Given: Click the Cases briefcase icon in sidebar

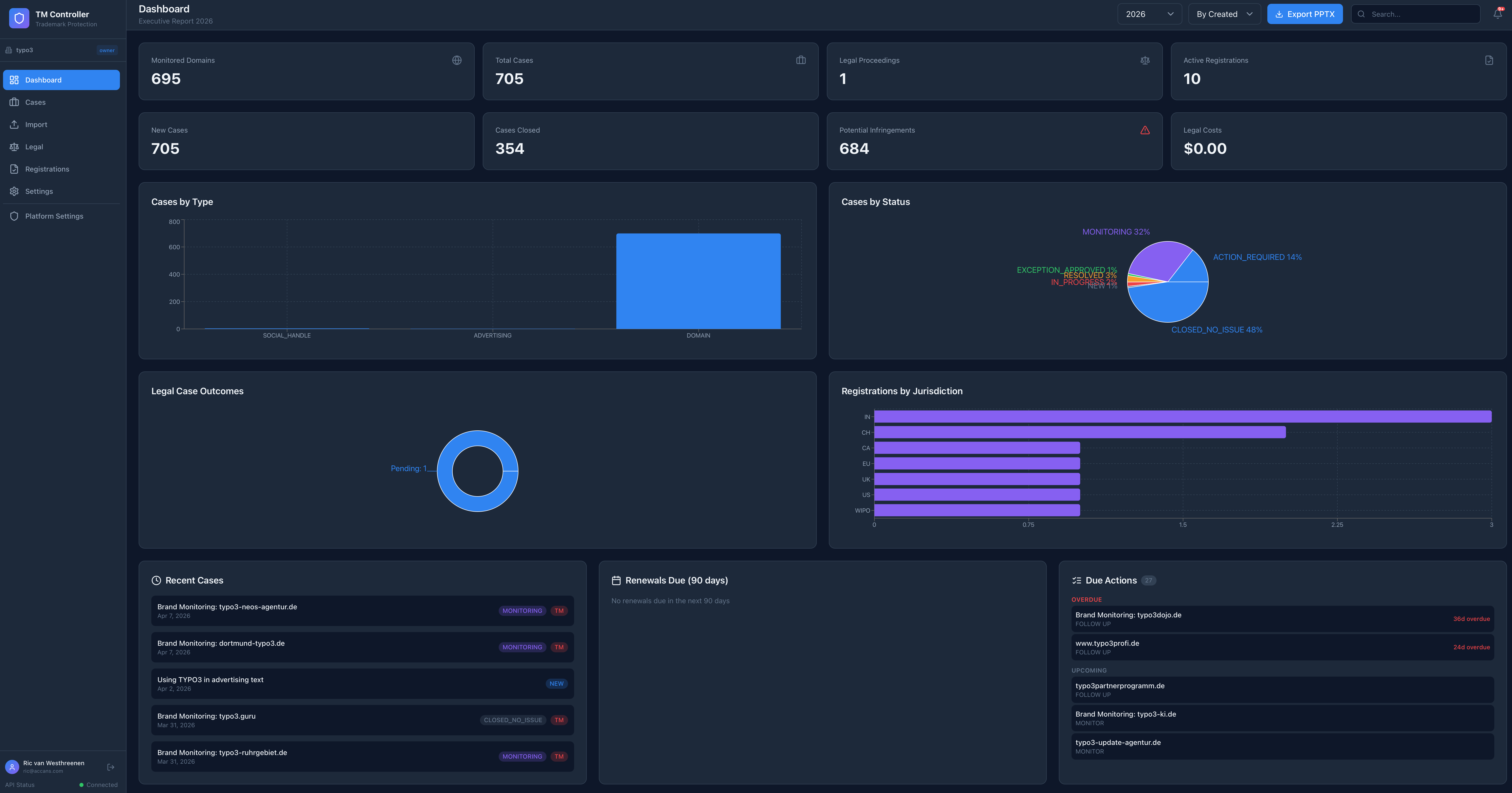Looking at the screenshot, I should 14,102.
